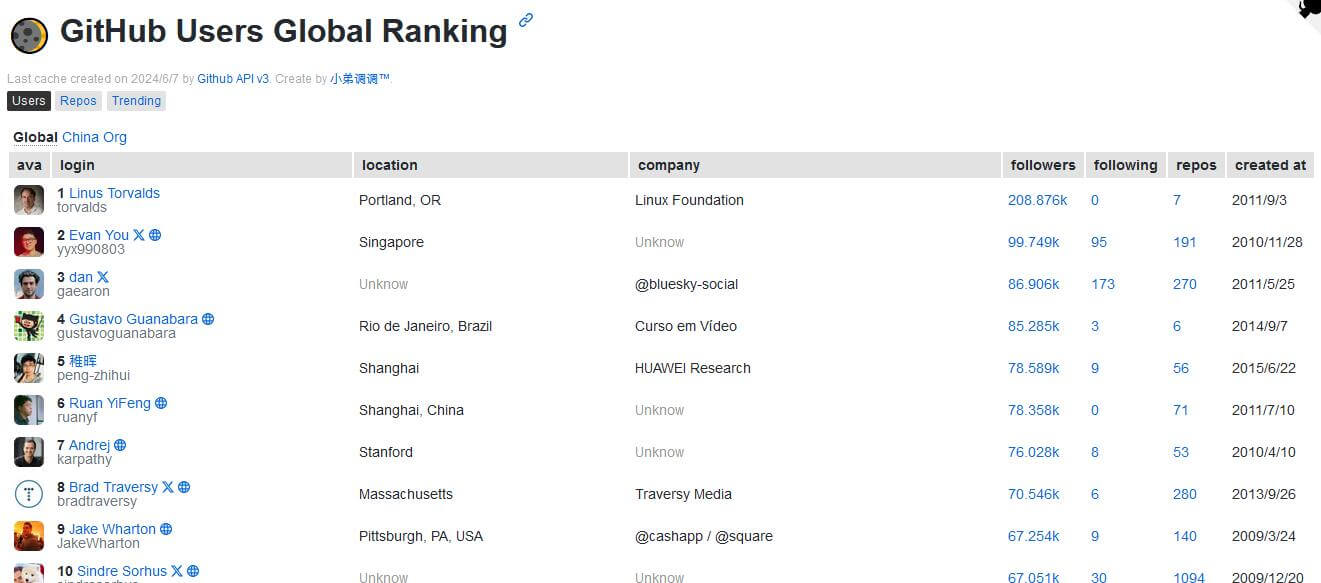Screen dimensions: 1321x583
Task: Open Gustavo Guanabara's globe website icon
Action: coord(208,319)
